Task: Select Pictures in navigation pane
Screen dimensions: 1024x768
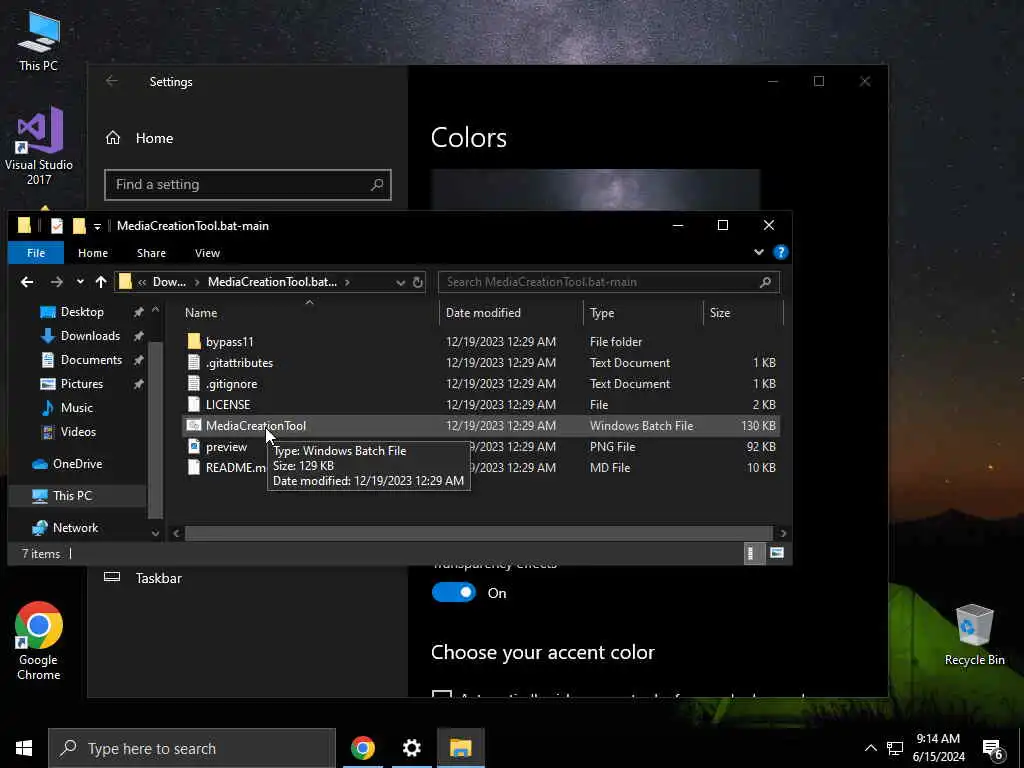Action: tap(82, 384)
